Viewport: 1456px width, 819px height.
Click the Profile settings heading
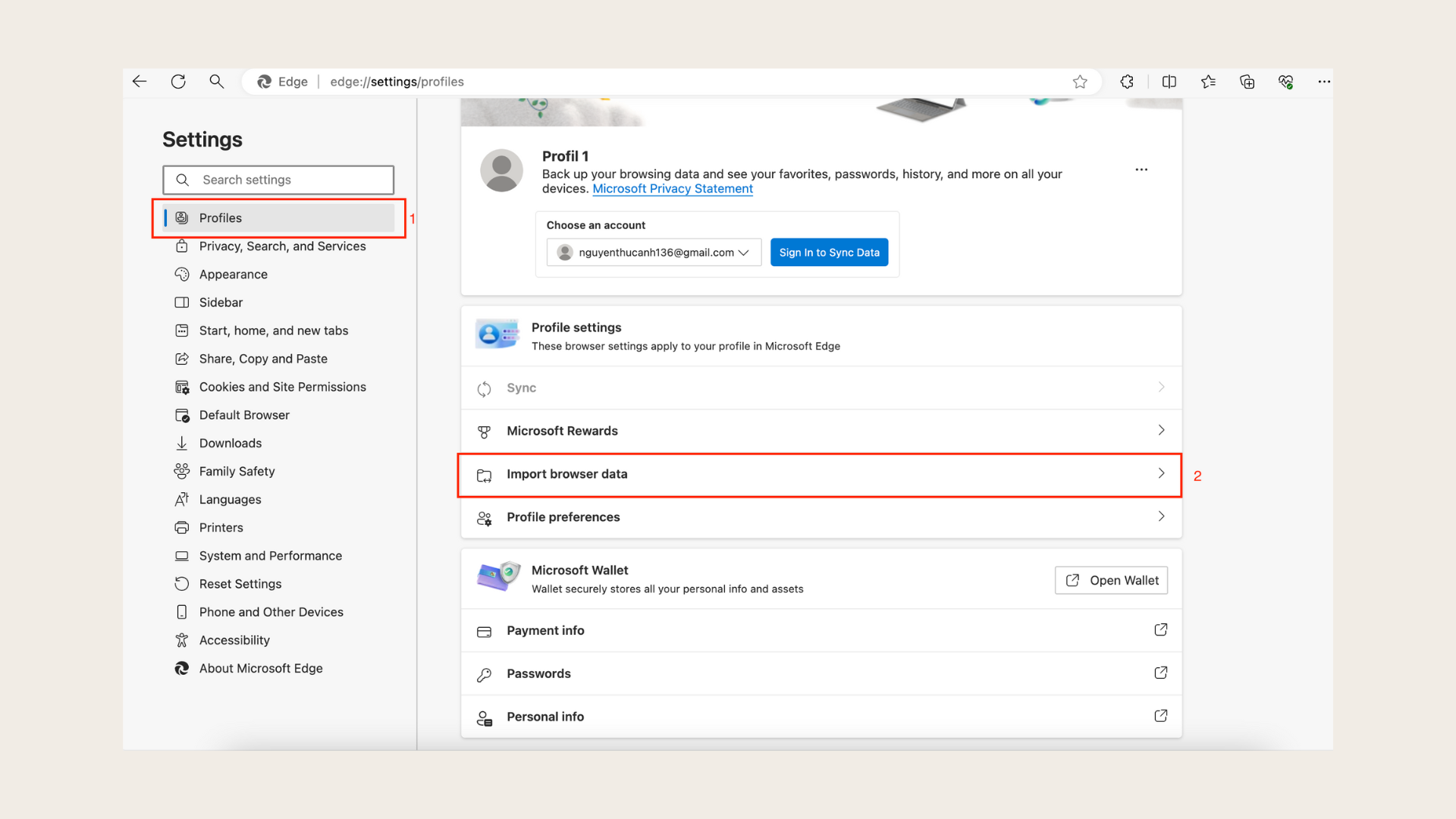576,328
